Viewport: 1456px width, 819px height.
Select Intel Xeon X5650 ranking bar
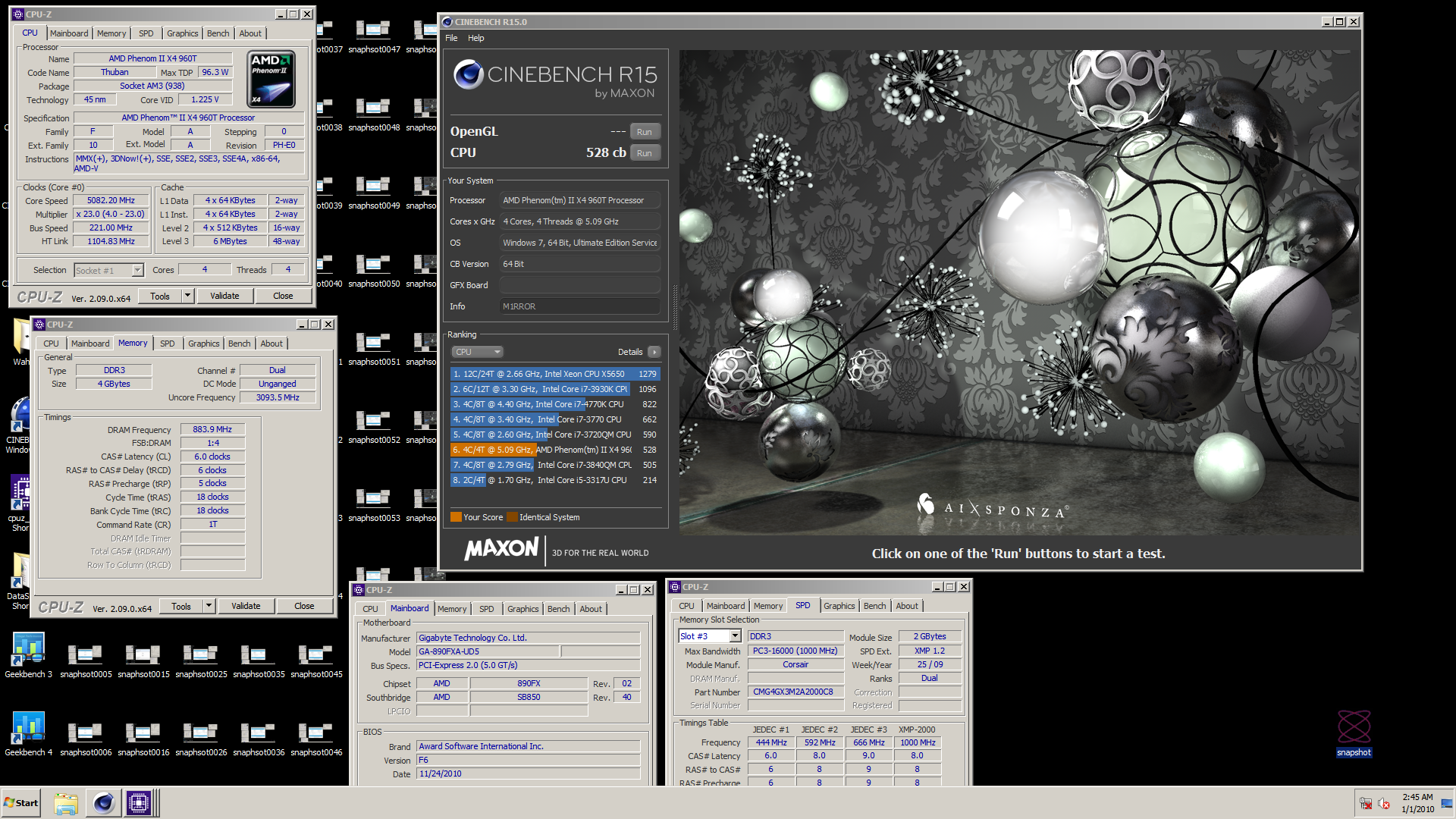click(x=554, y=374)
